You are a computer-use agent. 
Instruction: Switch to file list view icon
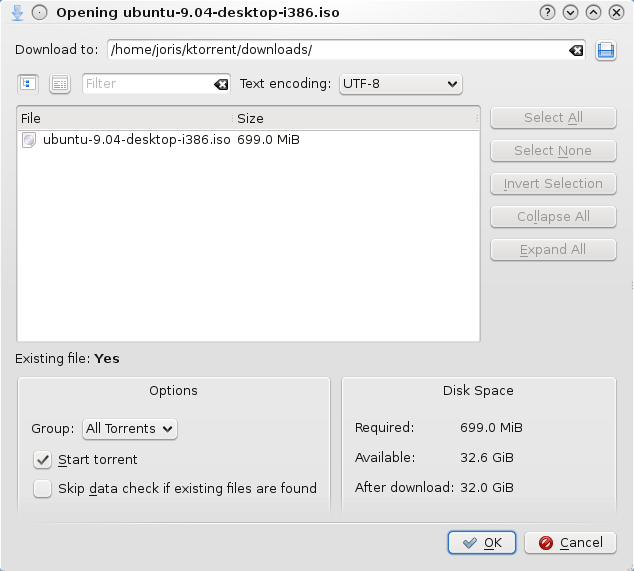click(60, 84)
